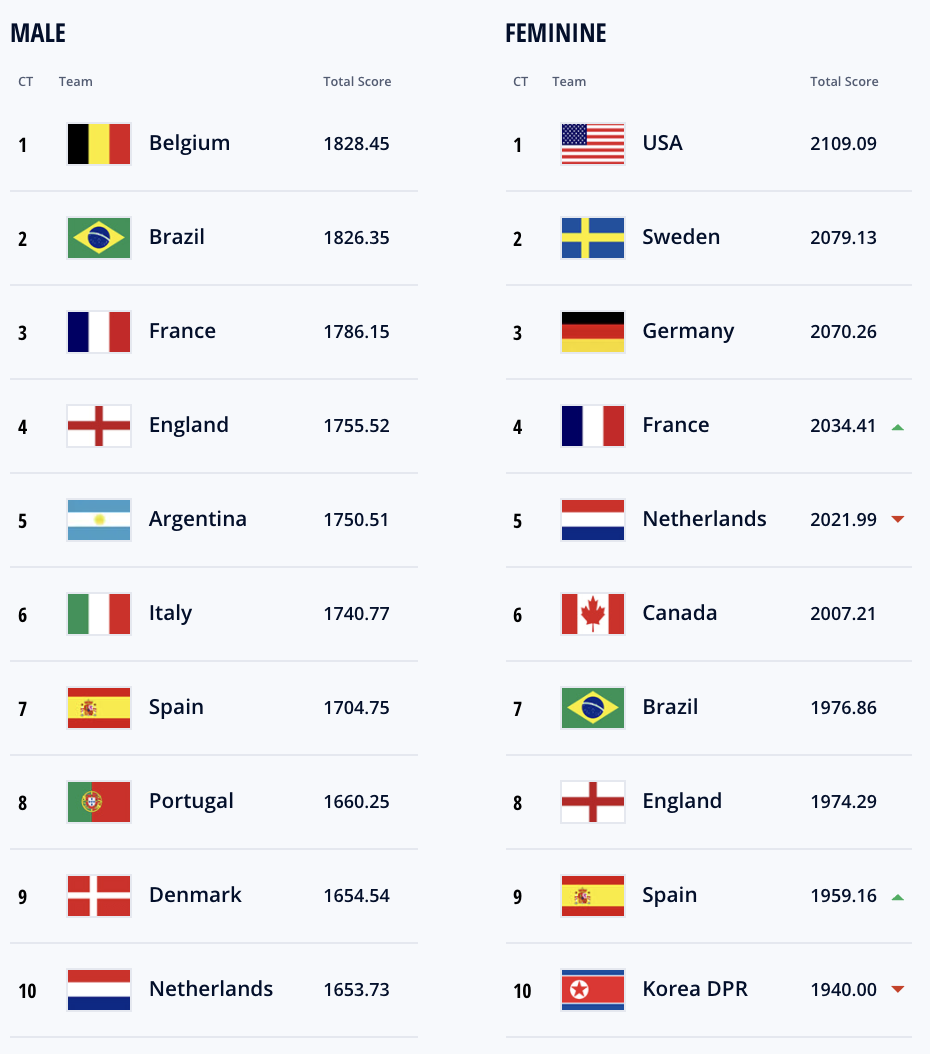Viewport: 930px width, 1054px height.
Task: Select the Portugal flag icon
Action: point(99,801)
